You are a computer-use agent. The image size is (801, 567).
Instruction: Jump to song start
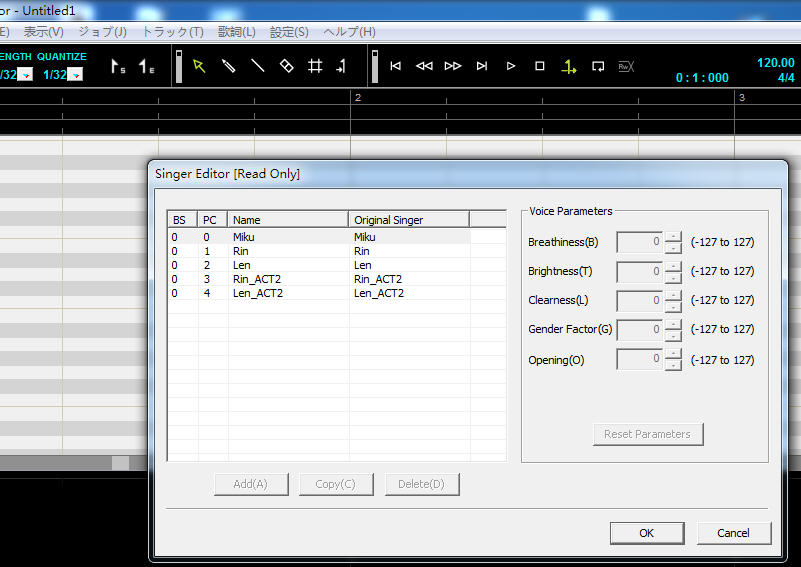(395, 66)
